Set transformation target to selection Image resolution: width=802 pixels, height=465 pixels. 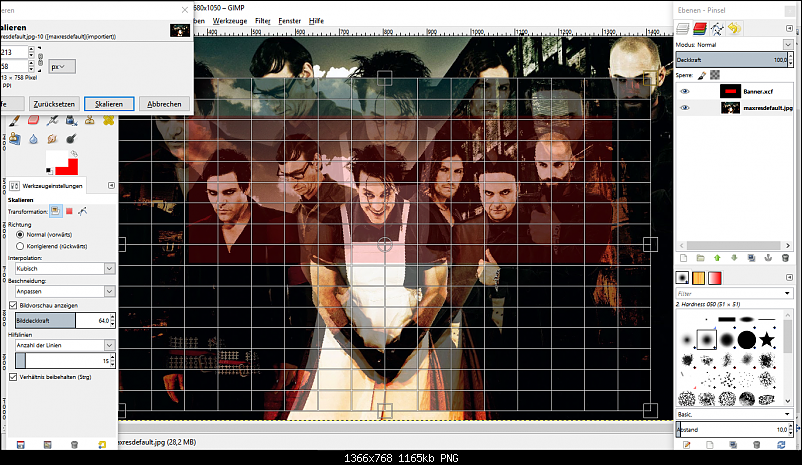[x=69, y=211]
